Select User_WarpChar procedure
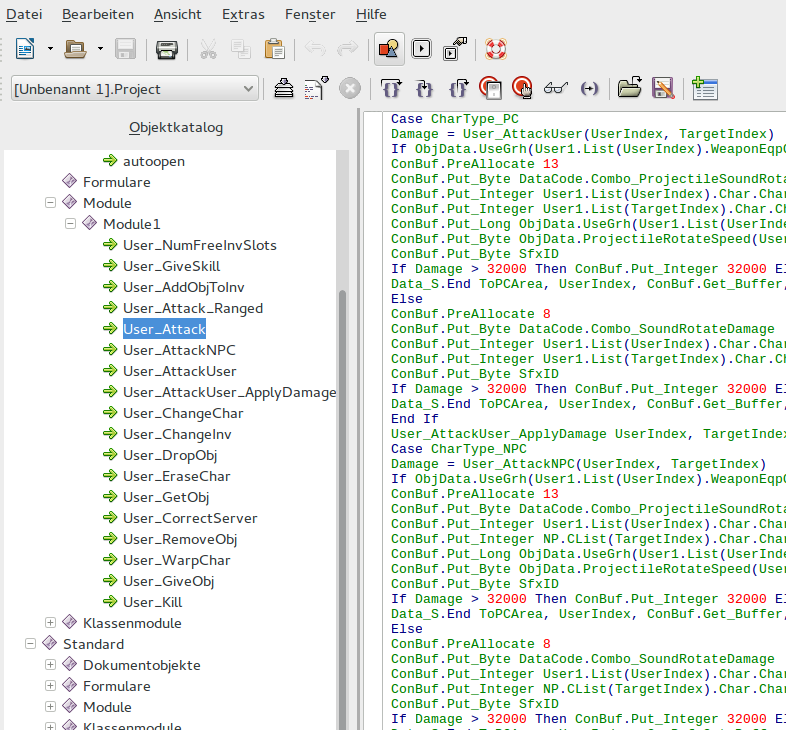786x730 pixels. click(x=177, y=560)
